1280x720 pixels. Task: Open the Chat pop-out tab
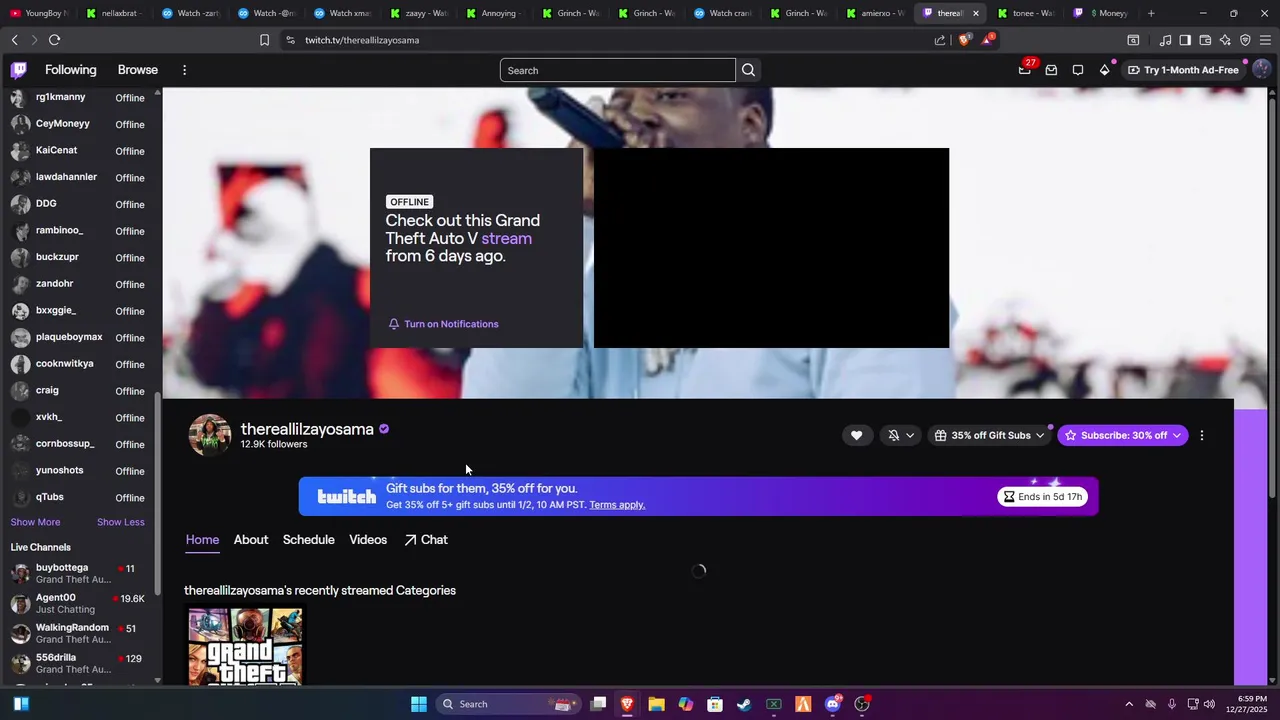pyautogui.click(x=426, y=540)
